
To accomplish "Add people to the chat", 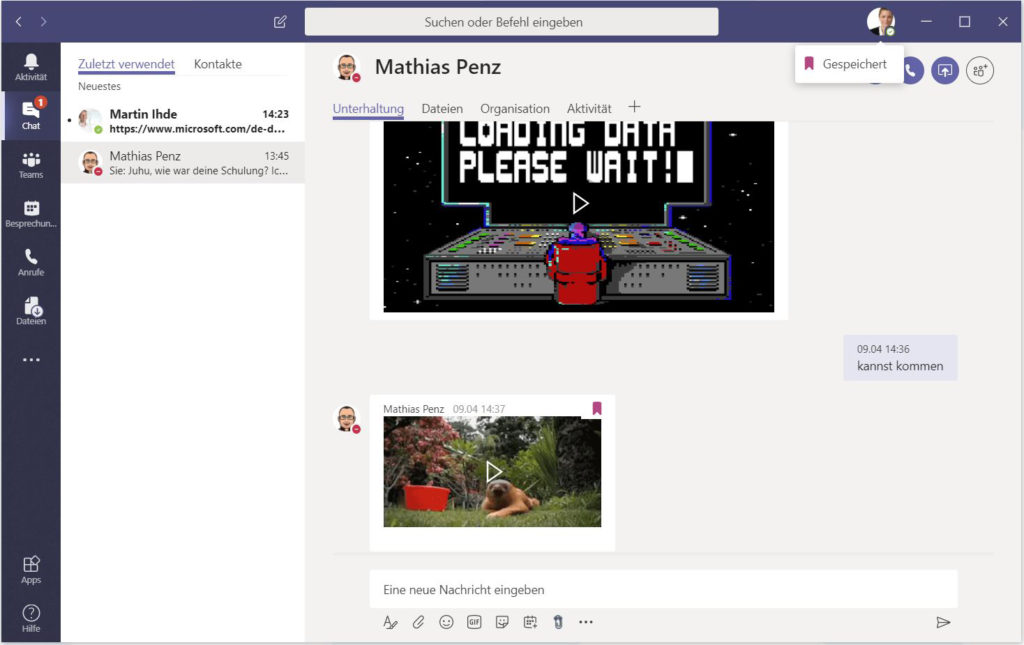I will click(x=980, y=71).
